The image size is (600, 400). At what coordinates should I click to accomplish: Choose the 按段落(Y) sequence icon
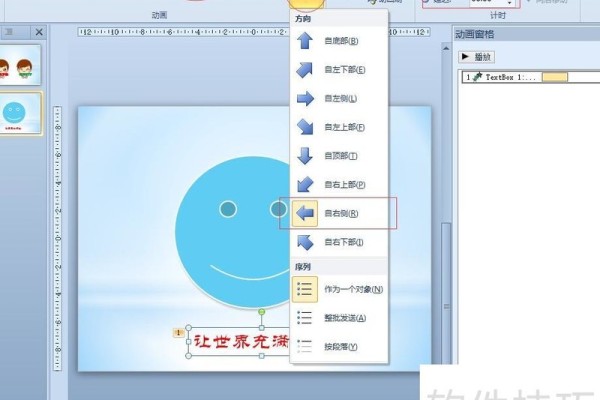pos(305,346)
